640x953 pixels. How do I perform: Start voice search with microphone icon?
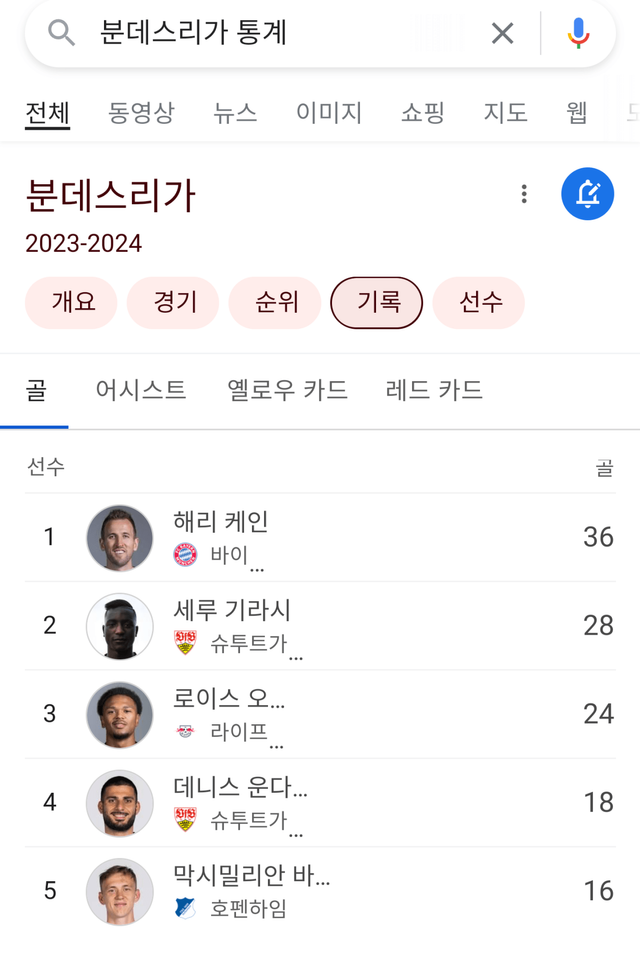[578, 34]
